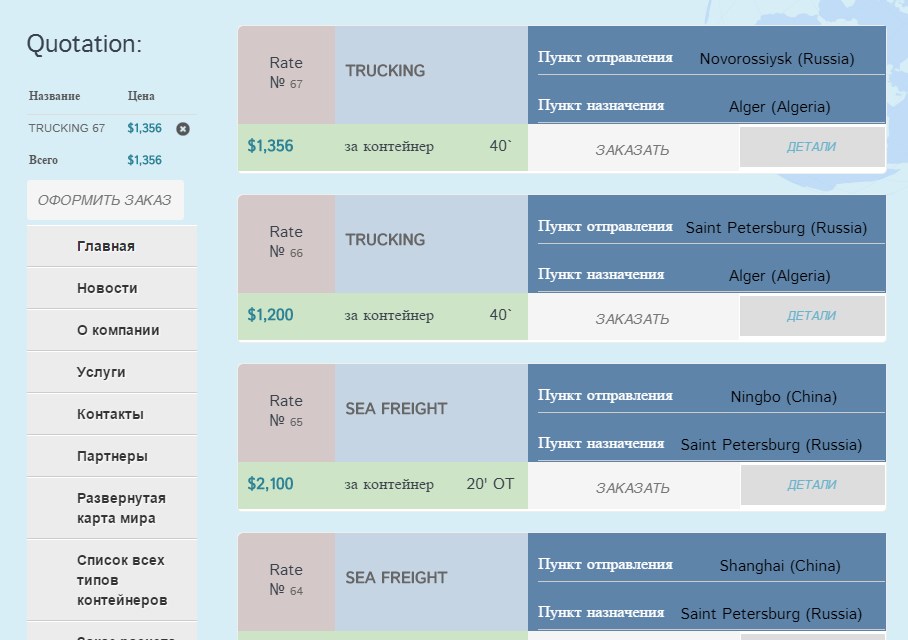Show ДЕТАЛИ for Rate 66
This screenshot has height=640, width=908.
click(811, 316)
